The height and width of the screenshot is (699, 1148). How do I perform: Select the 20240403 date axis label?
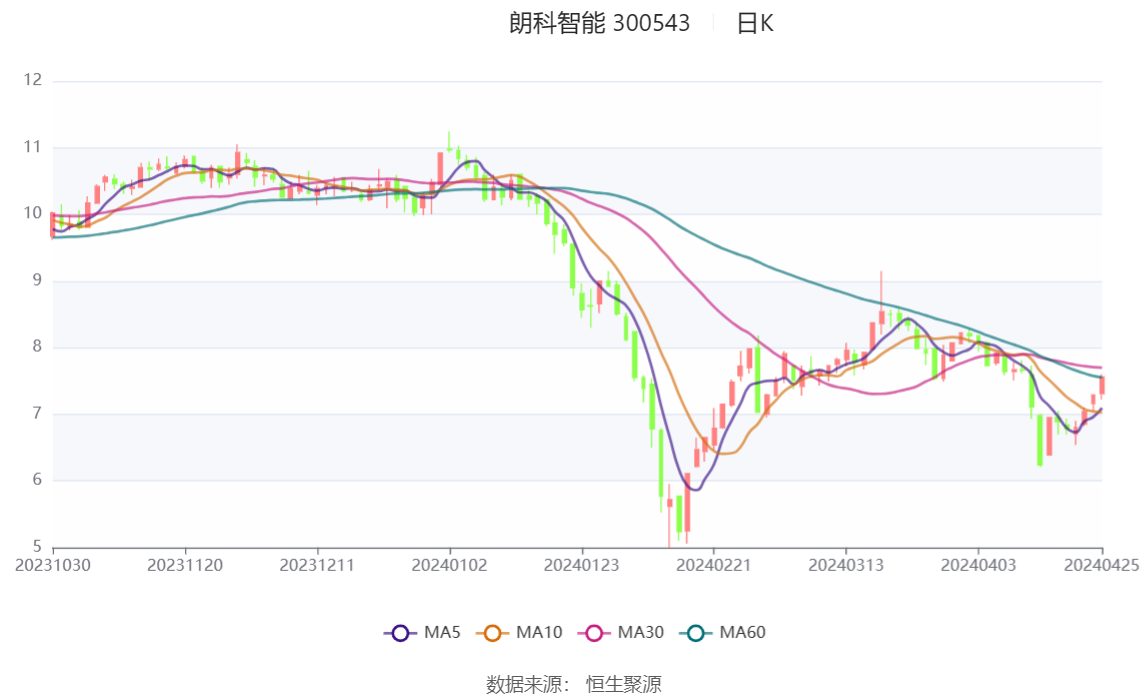(x=978, y=566)
